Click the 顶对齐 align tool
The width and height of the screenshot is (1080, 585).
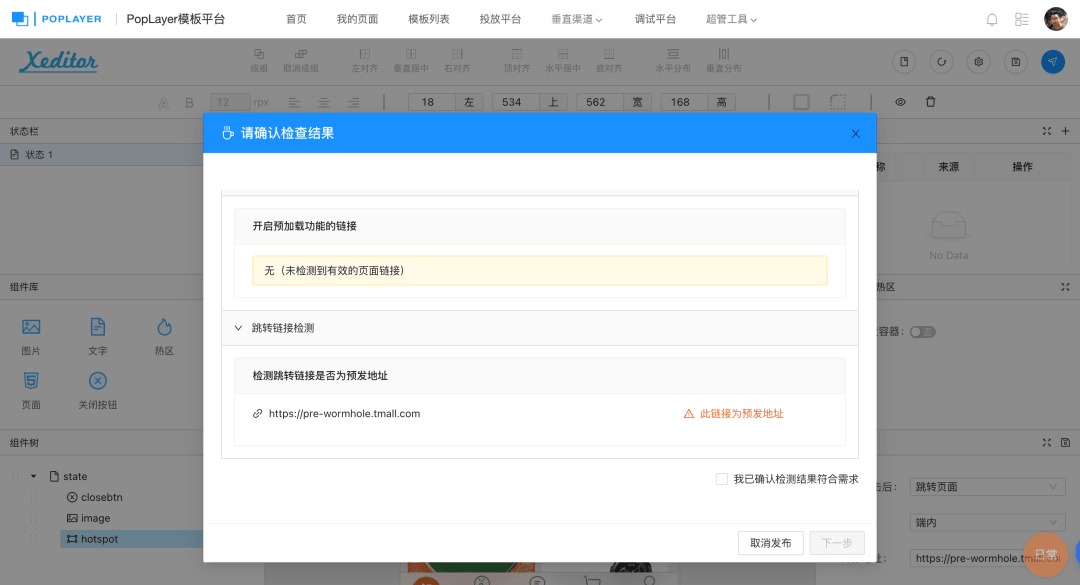coord(517,61)
